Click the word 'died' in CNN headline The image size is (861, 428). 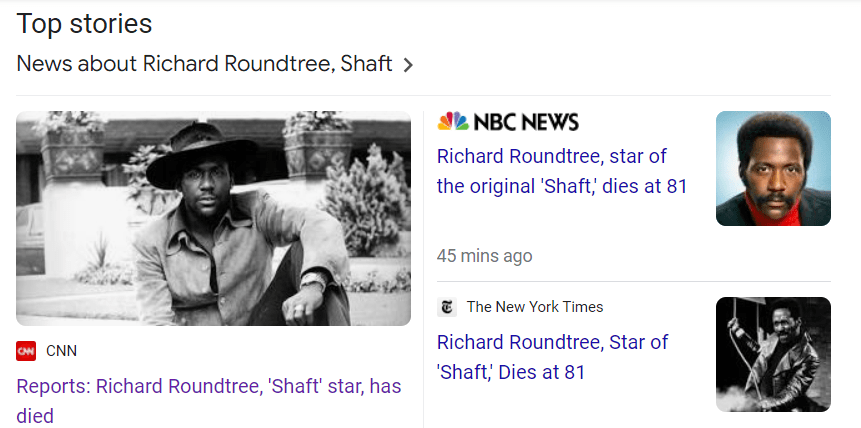[35, 416]
